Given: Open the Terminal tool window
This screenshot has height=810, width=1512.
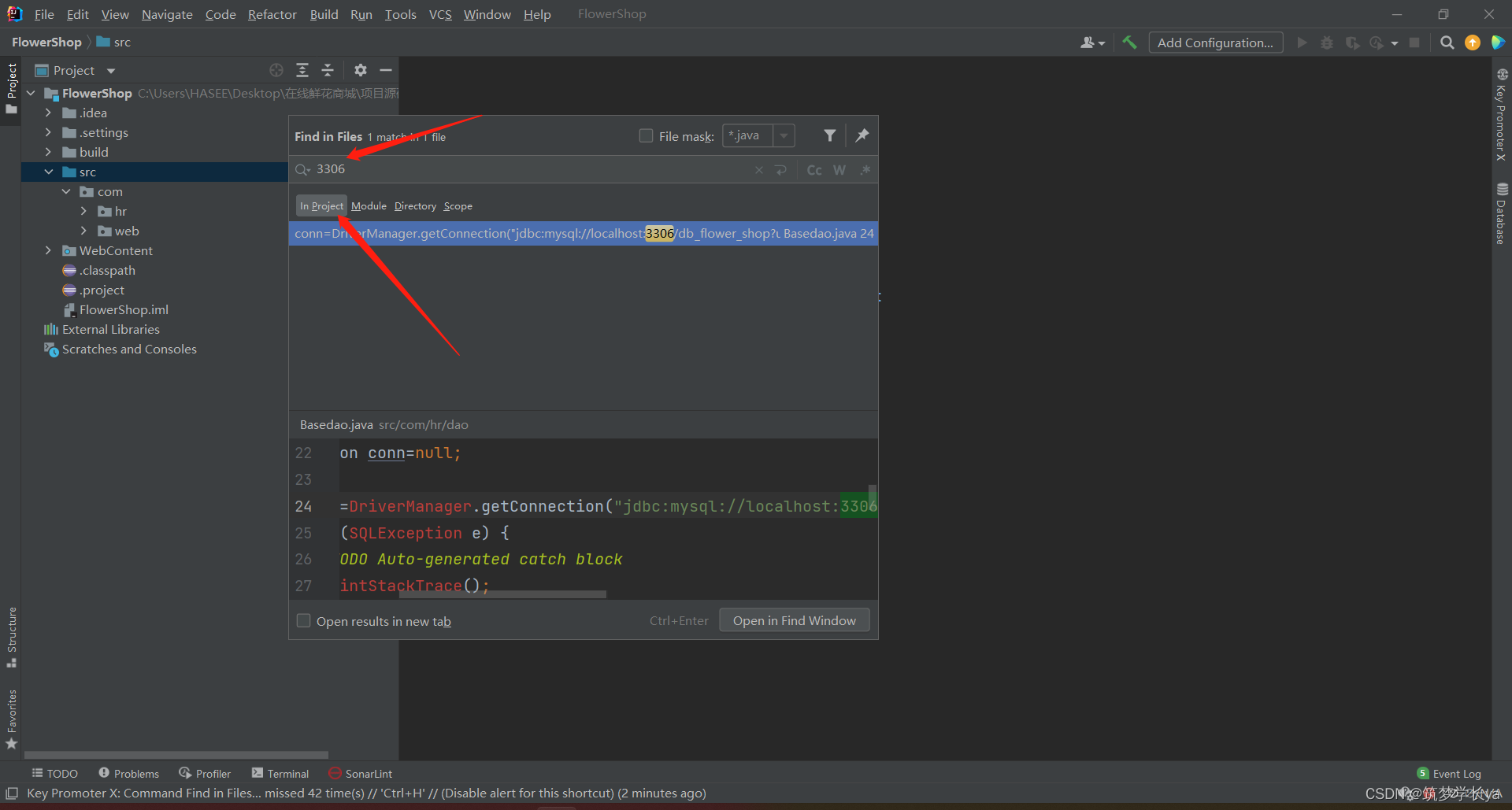Looking at the screenshot, I should 280,773.
